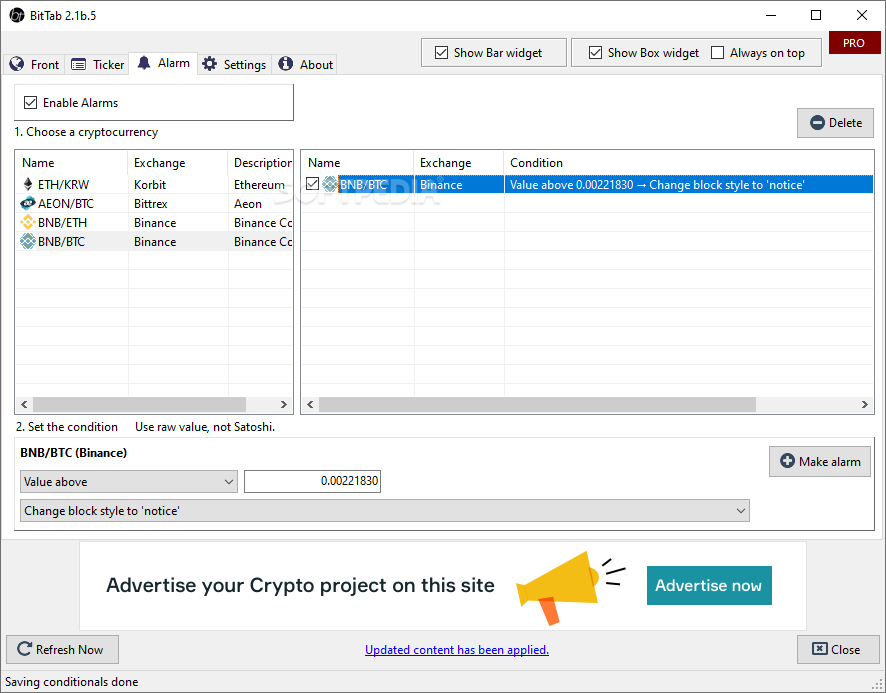Select the BNB/ETH row
Viewport: 886px width, 693px height.
tap(154, 222)
